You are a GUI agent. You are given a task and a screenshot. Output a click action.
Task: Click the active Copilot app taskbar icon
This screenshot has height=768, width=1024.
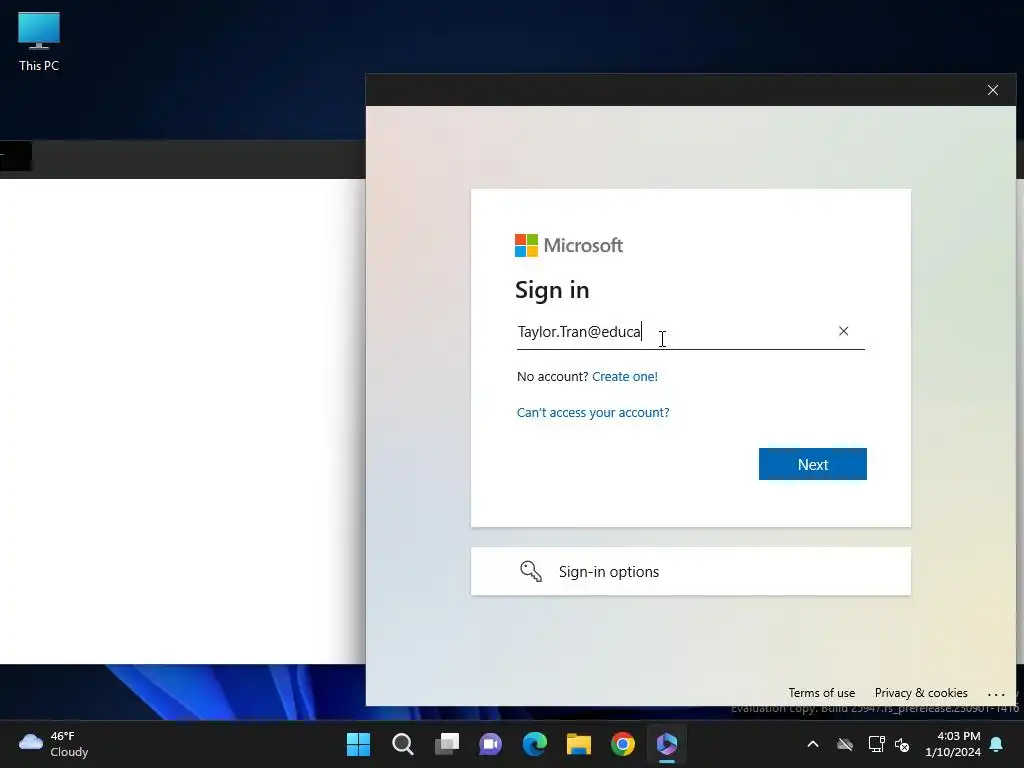(x=667, y=744)
